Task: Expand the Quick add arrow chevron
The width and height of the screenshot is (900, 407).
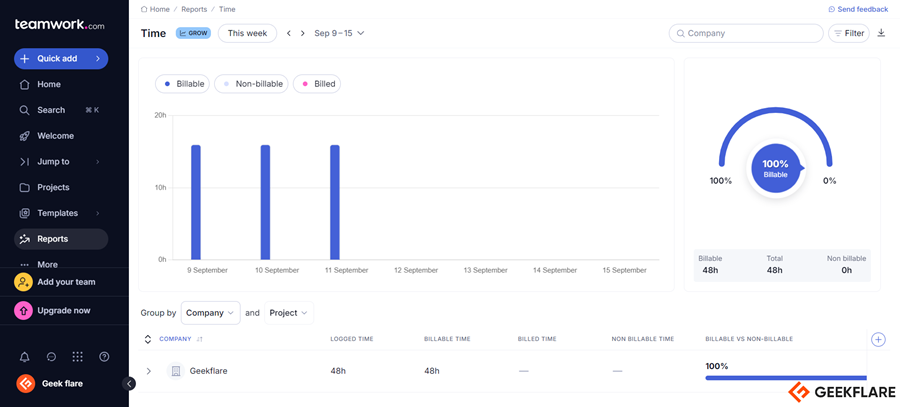Action: click(x=98, y=59)
